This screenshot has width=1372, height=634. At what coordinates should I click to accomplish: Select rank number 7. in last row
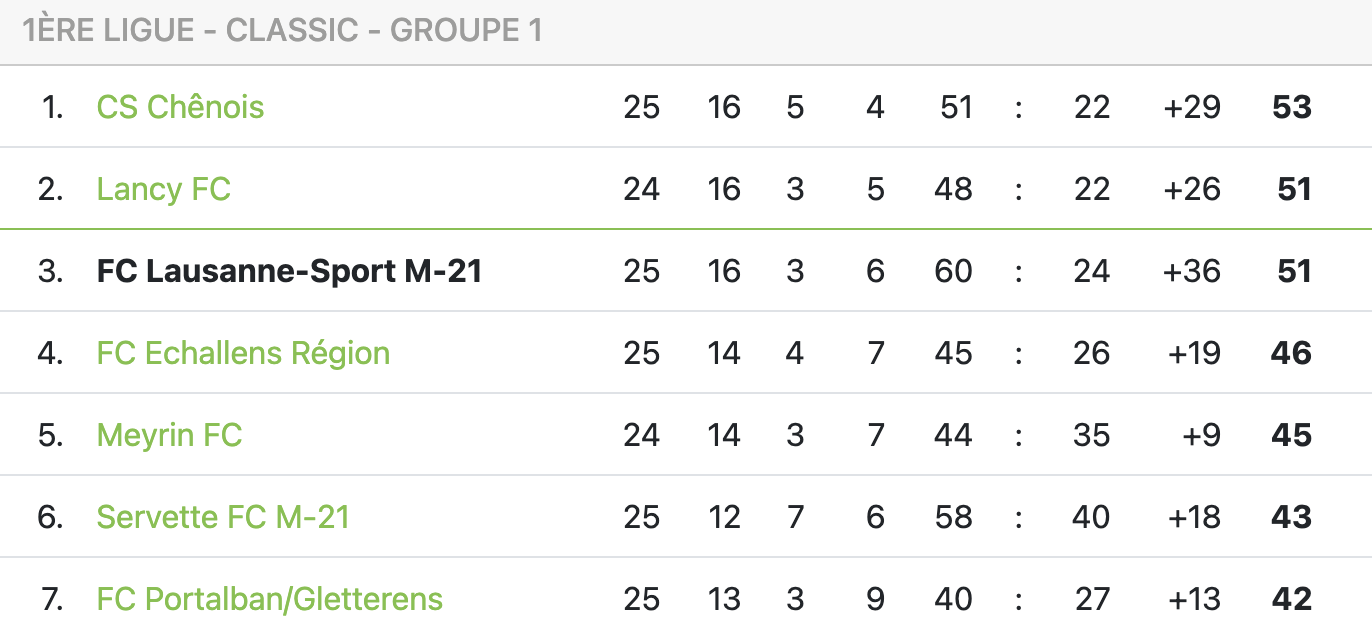pyautogui.click(x=52, y=599)
